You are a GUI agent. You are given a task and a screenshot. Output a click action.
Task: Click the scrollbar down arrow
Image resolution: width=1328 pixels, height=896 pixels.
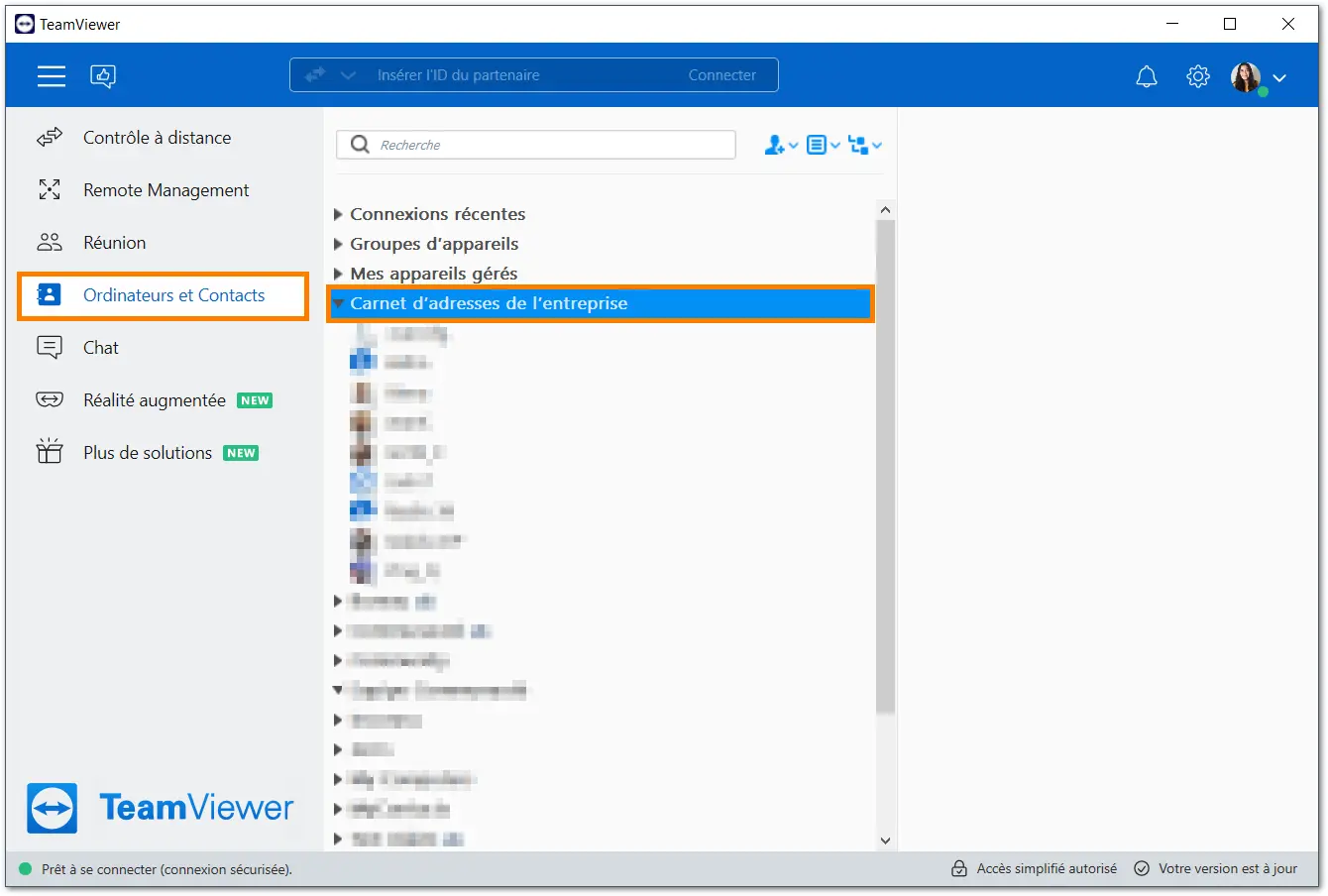click(x=885, y=840)
